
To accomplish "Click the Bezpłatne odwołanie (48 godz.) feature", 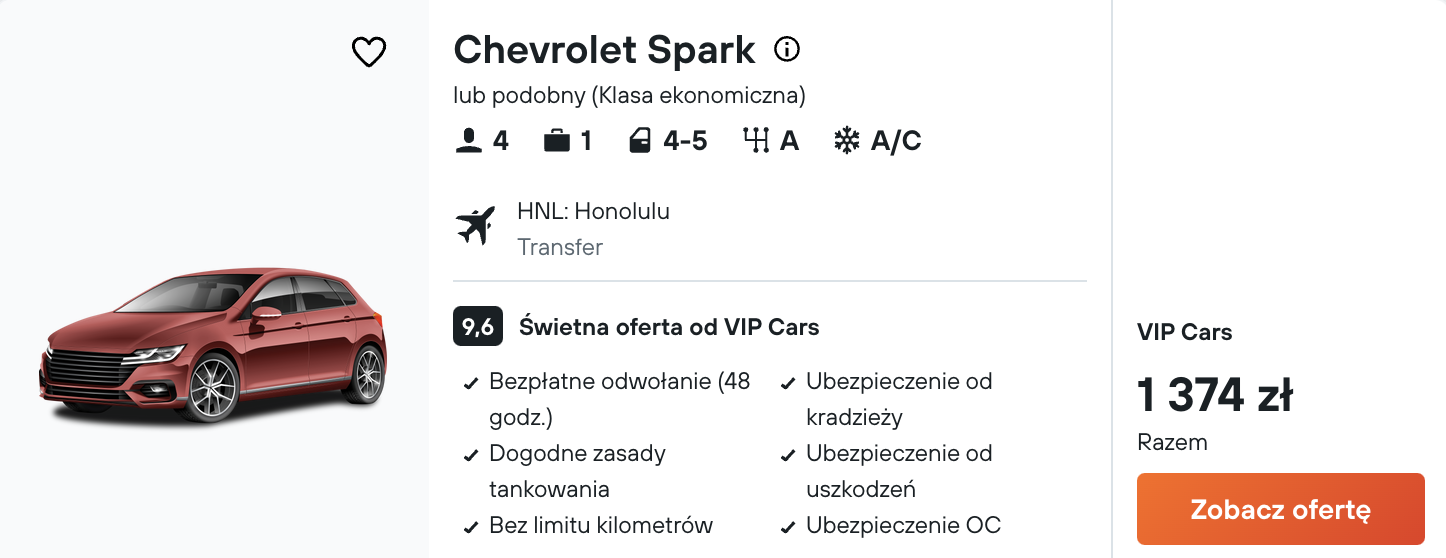I will tap(619, 399).
